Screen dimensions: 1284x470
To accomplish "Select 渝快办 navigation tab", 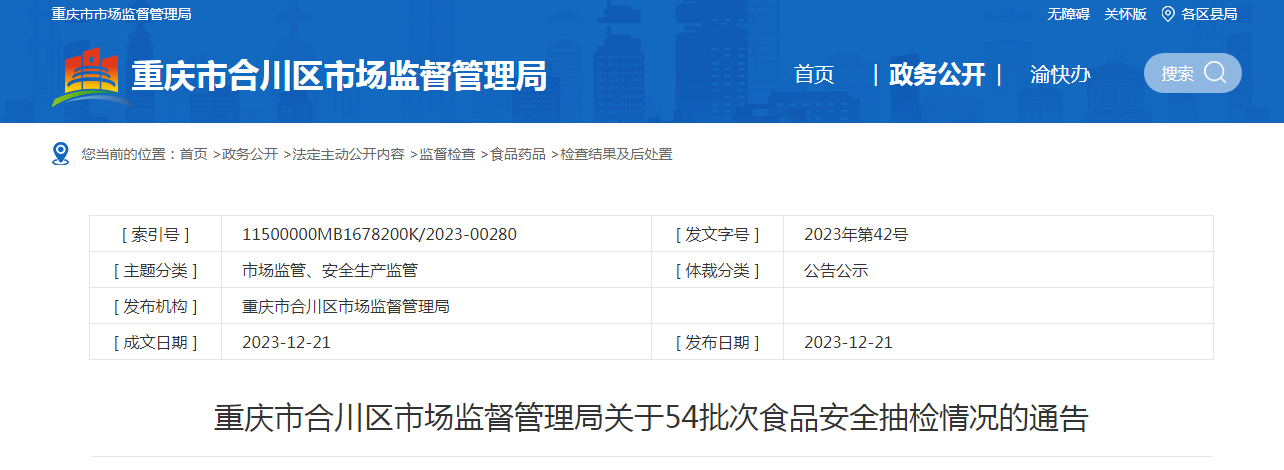I will (1060, 74).
